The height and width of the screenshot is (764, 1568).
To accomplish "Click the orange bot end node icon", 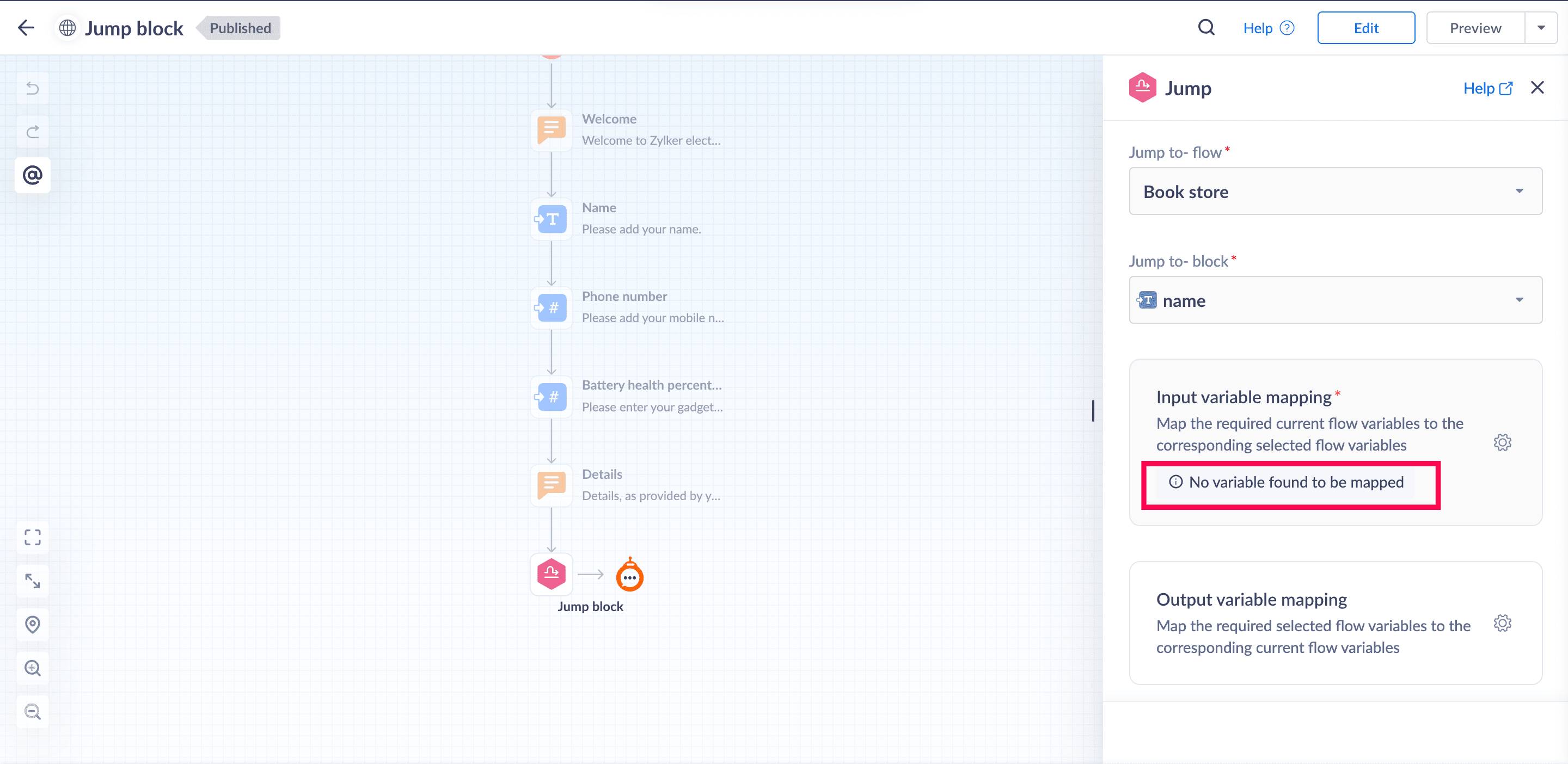I will pos(629,574).
